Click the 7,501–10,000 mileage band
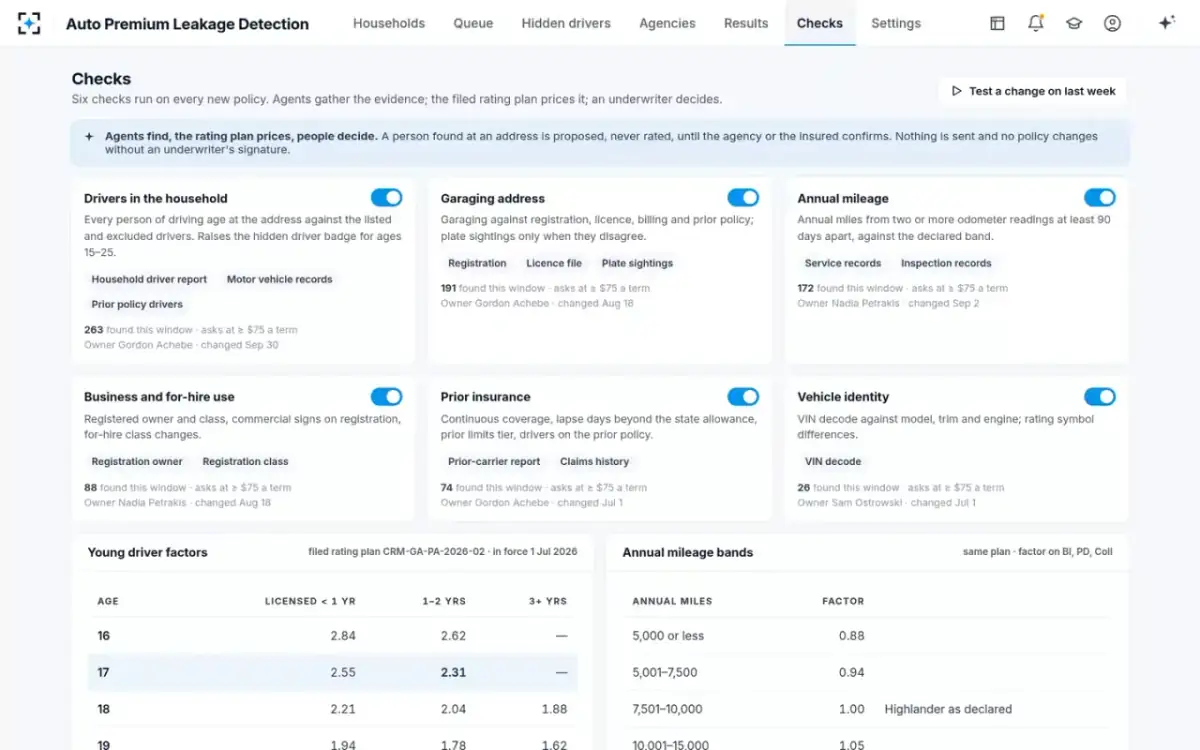This screenshot has width=1200, height=750. 668,709
